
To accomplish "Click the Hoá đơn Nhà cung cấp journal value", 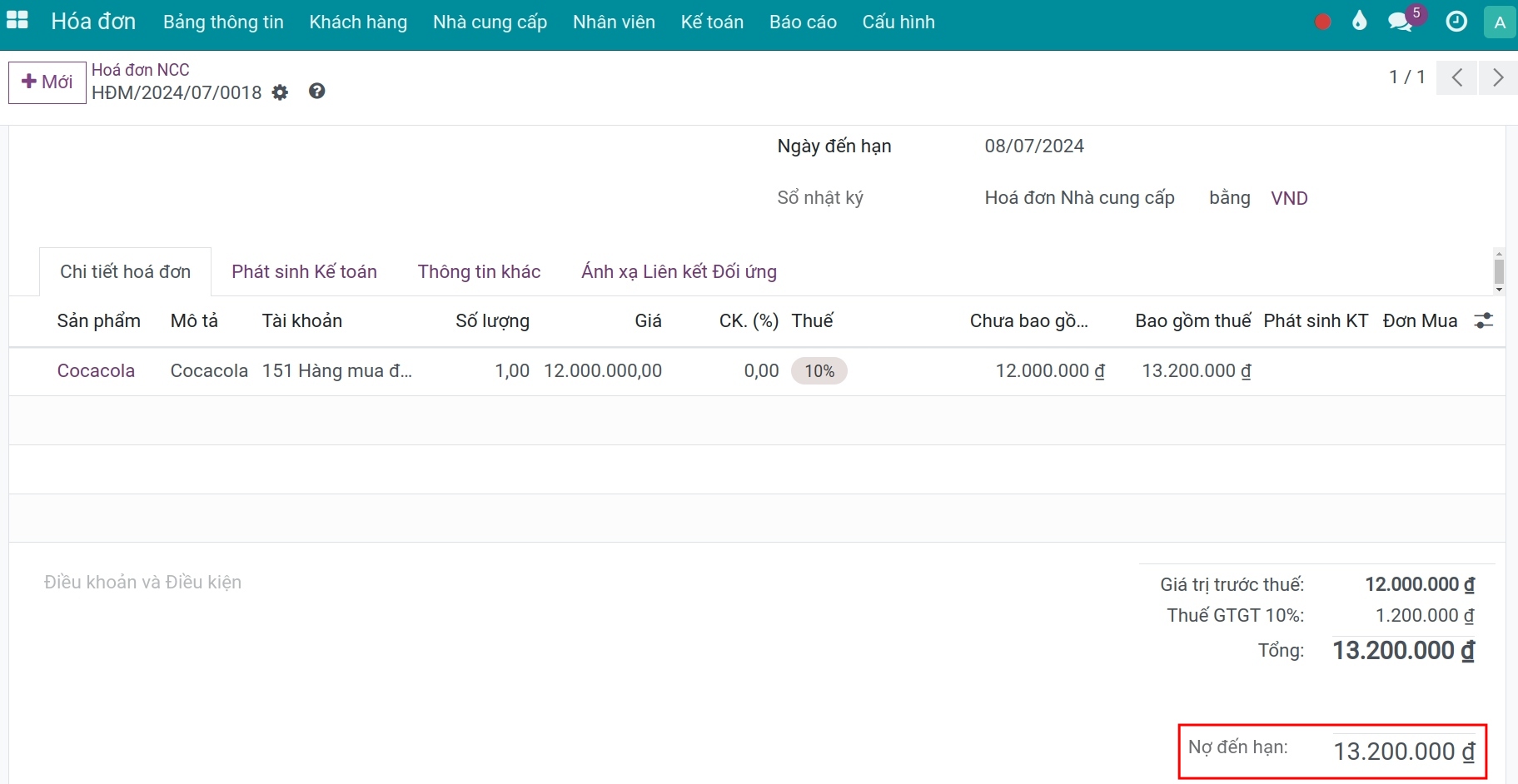I will pos(1079,197).
